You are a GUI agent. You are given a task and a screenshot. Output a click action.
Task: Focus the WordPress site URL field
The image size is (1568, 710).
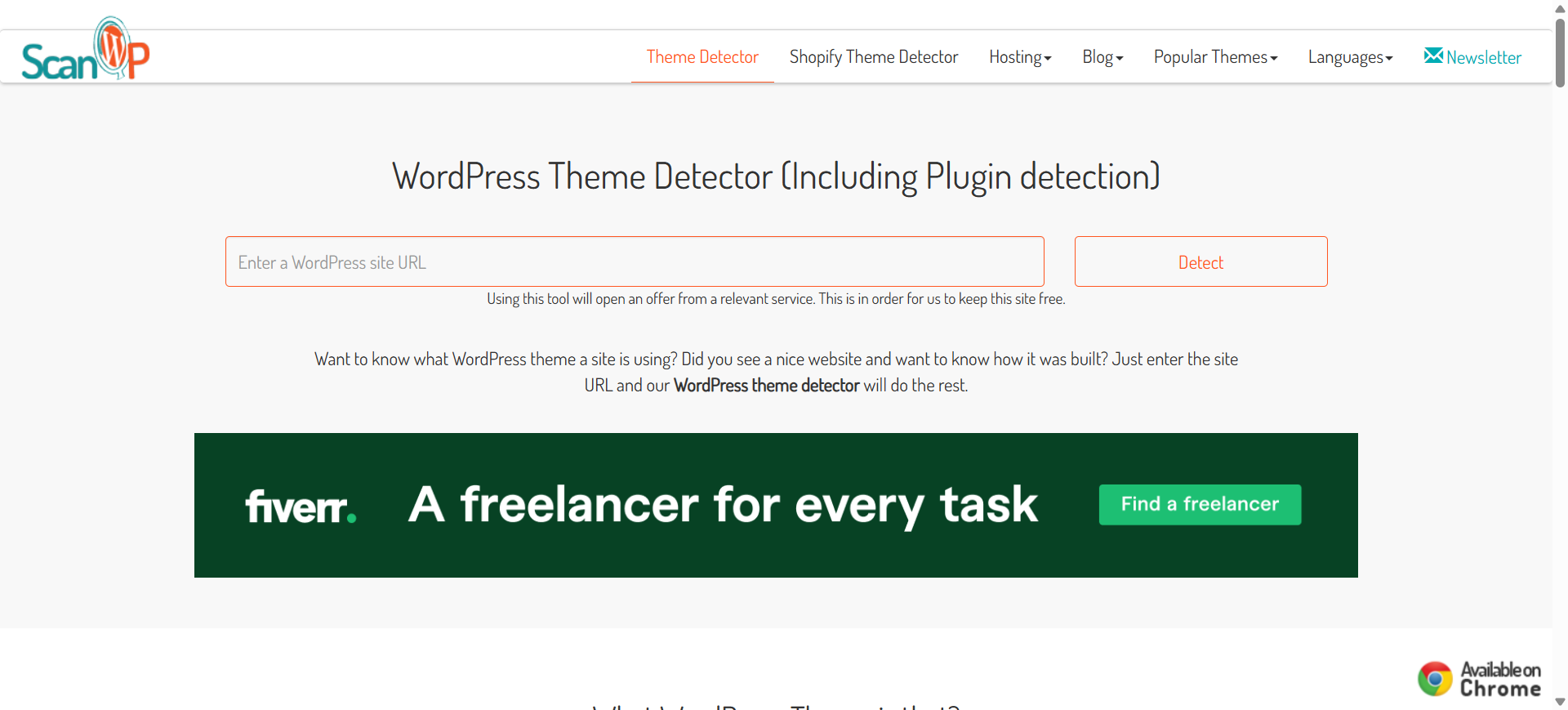pos(635,262)
